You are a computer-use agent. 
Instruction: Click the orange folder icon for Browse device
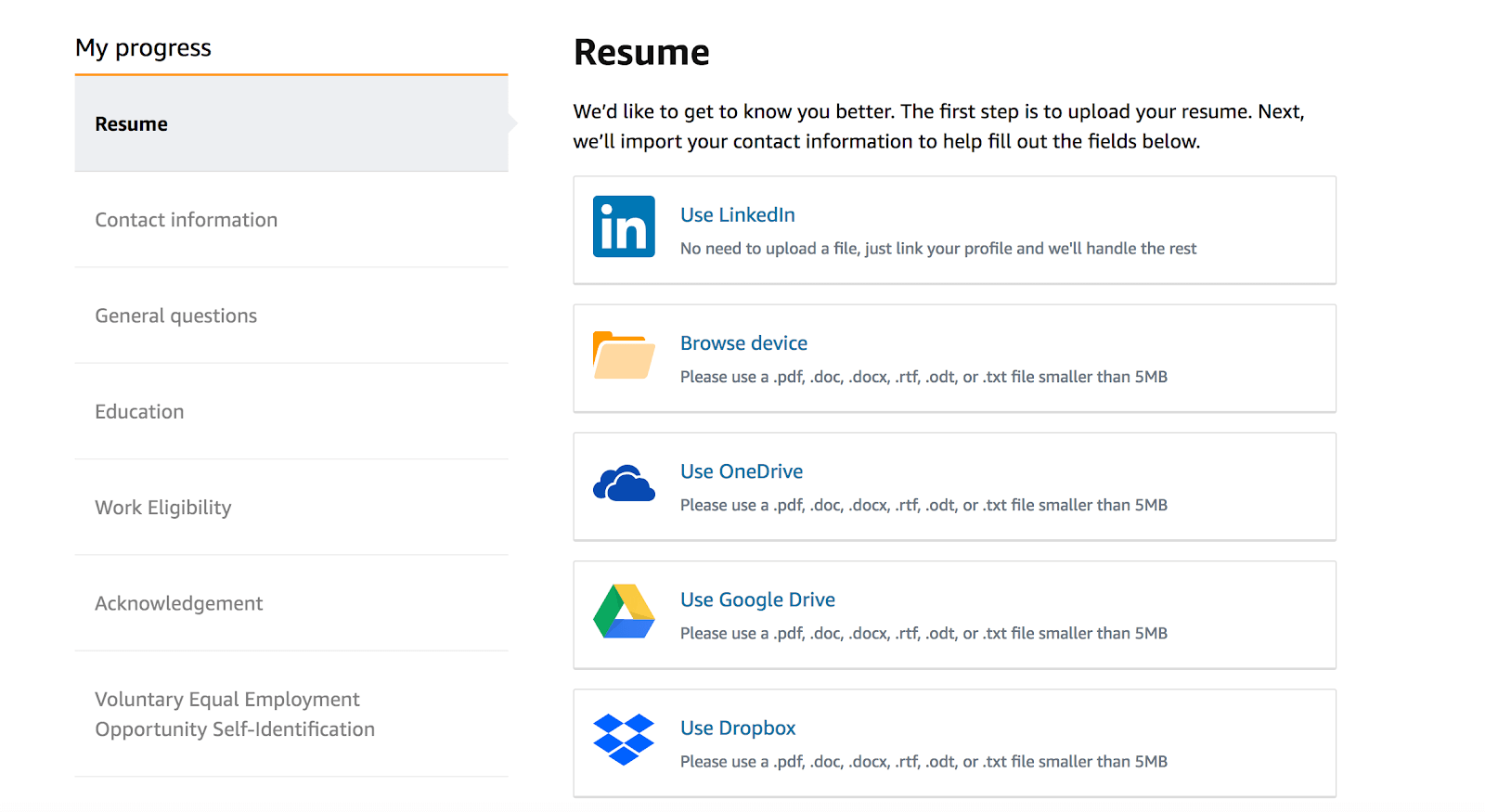click(624, 355)
